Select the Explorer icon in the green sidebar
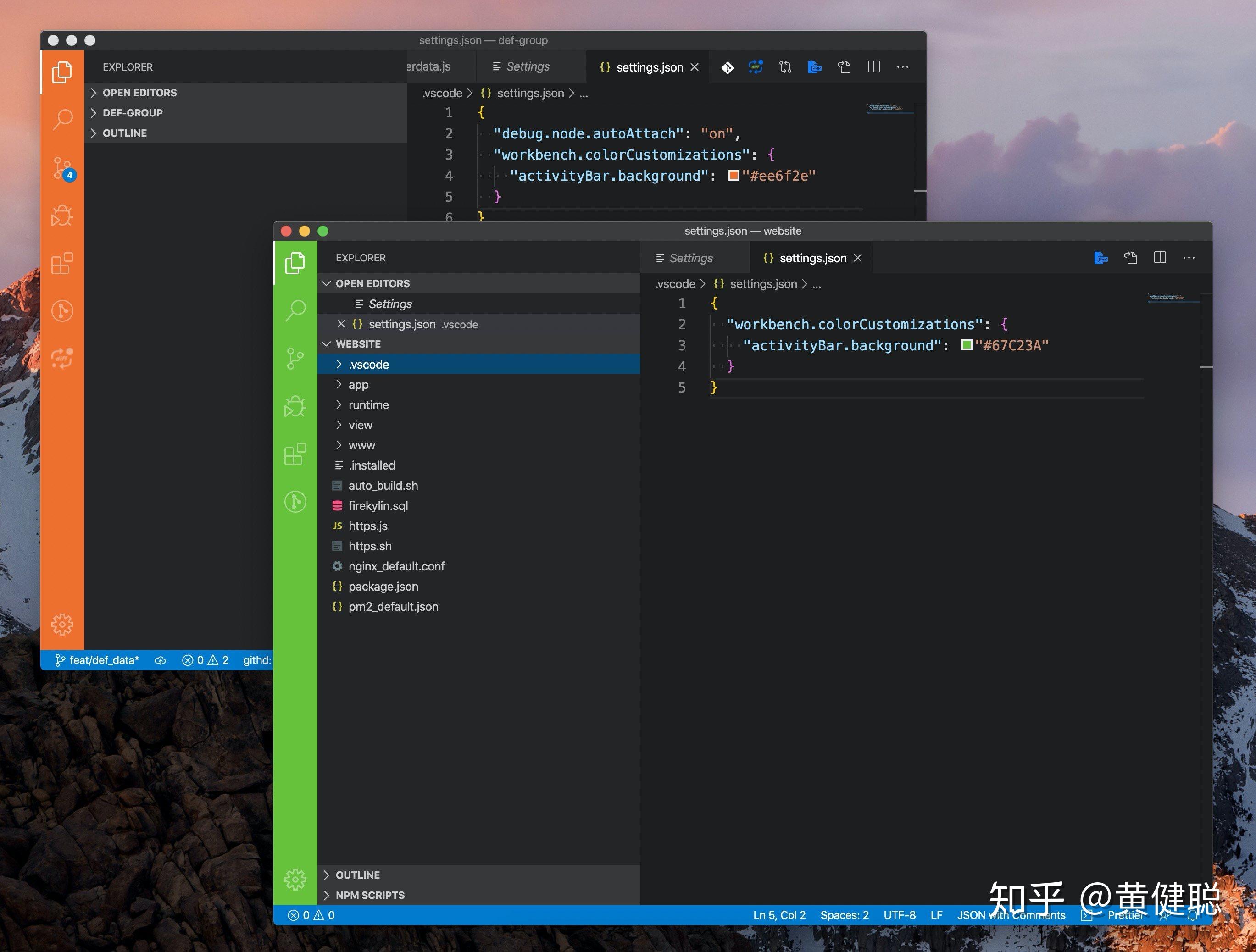This screenshot has width=1256, height=952. tap(295, 263)
